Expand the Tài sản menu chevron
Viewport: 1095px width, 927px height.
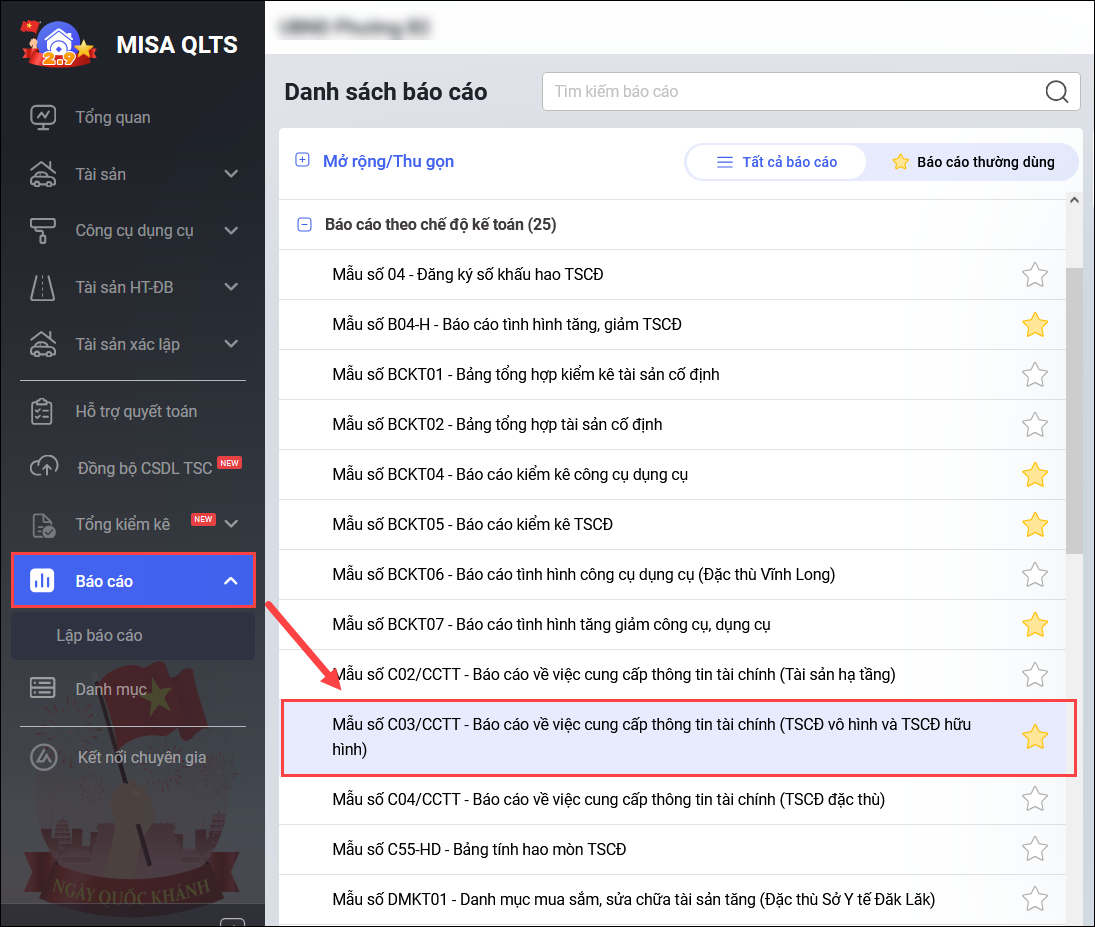231,174
